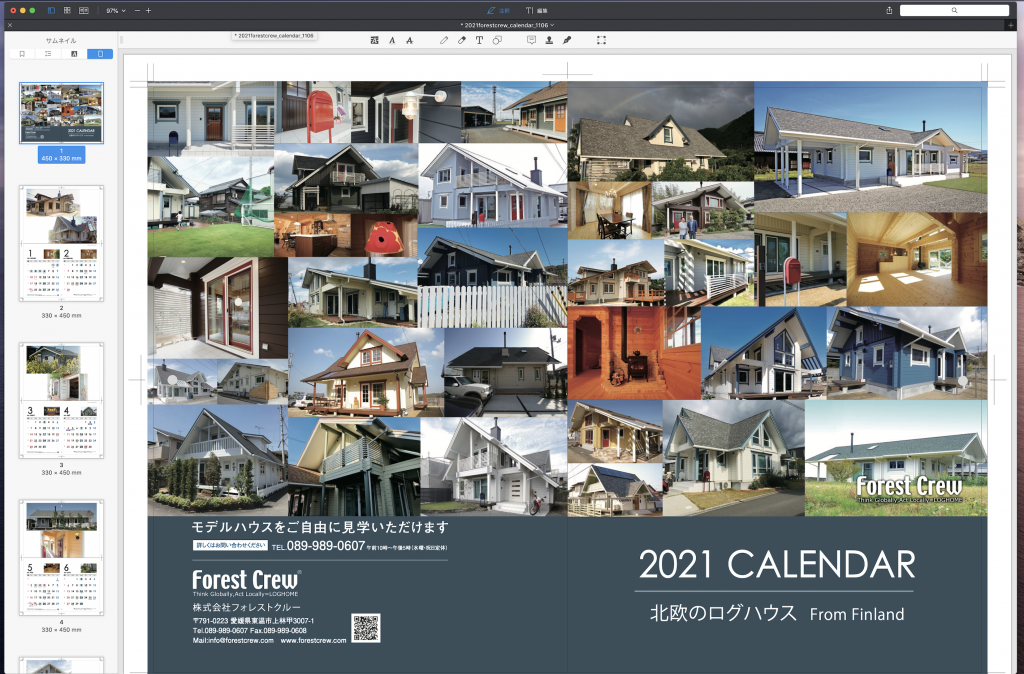Click the www.forestcrew.com link text
Viewport: 1024px width, 674px height.
tap(313, 641)
